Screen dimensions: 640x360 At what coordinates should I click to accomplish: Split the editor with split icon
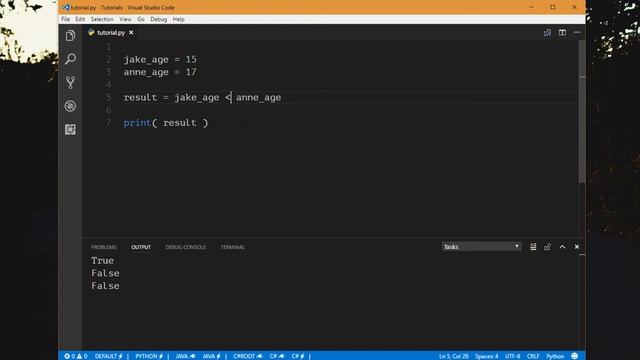562,33
